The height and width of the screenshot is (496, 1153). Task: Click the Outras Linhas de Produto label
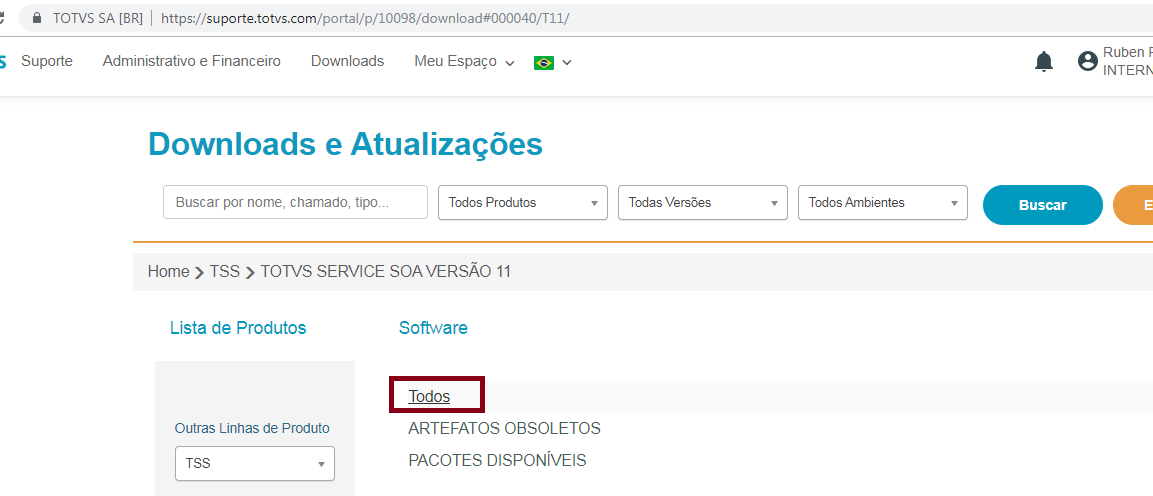click(252, 428)
